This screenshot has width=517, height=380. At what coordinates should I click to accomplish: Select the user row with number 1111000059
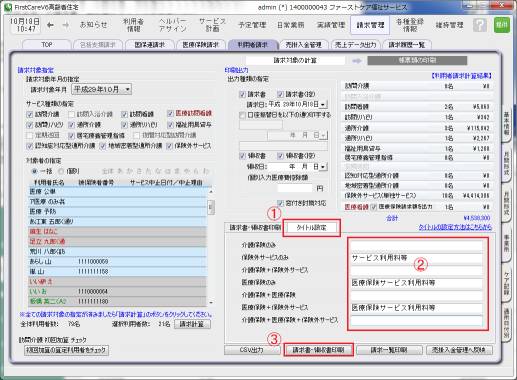tap(117, 261)
